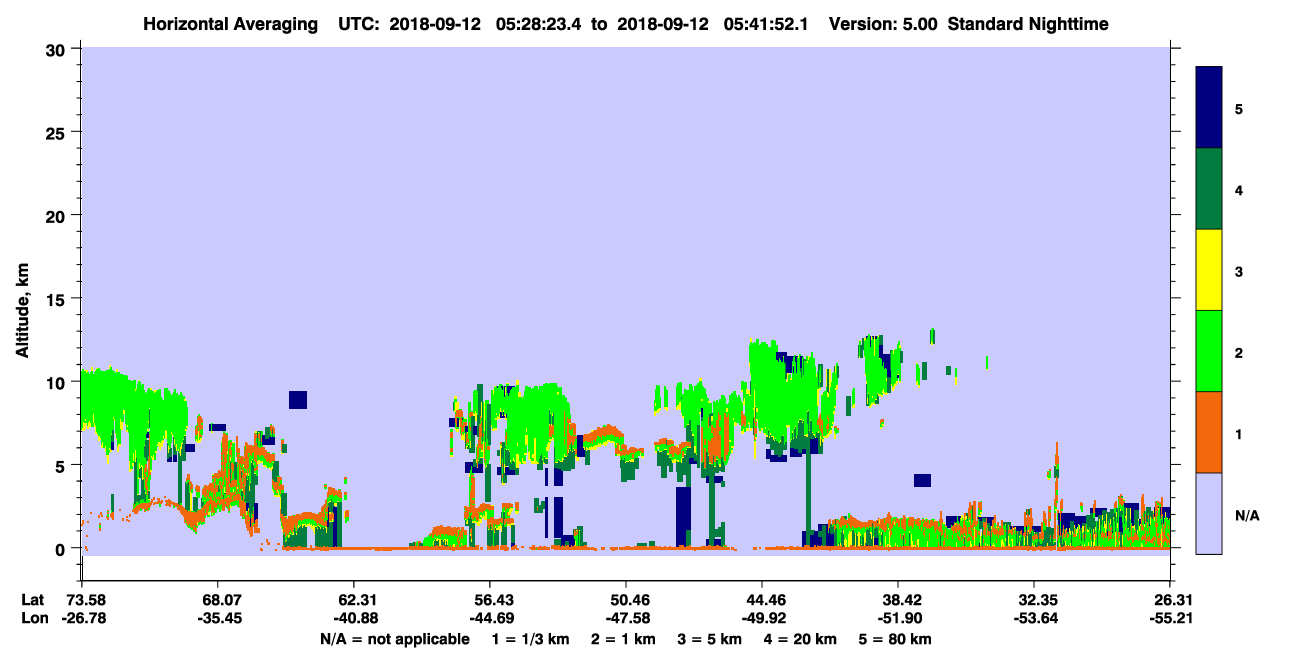The height and width of the screenshot is (667, 1300).
Task: Click longitude value -49.92
Action: click(762, 618)
